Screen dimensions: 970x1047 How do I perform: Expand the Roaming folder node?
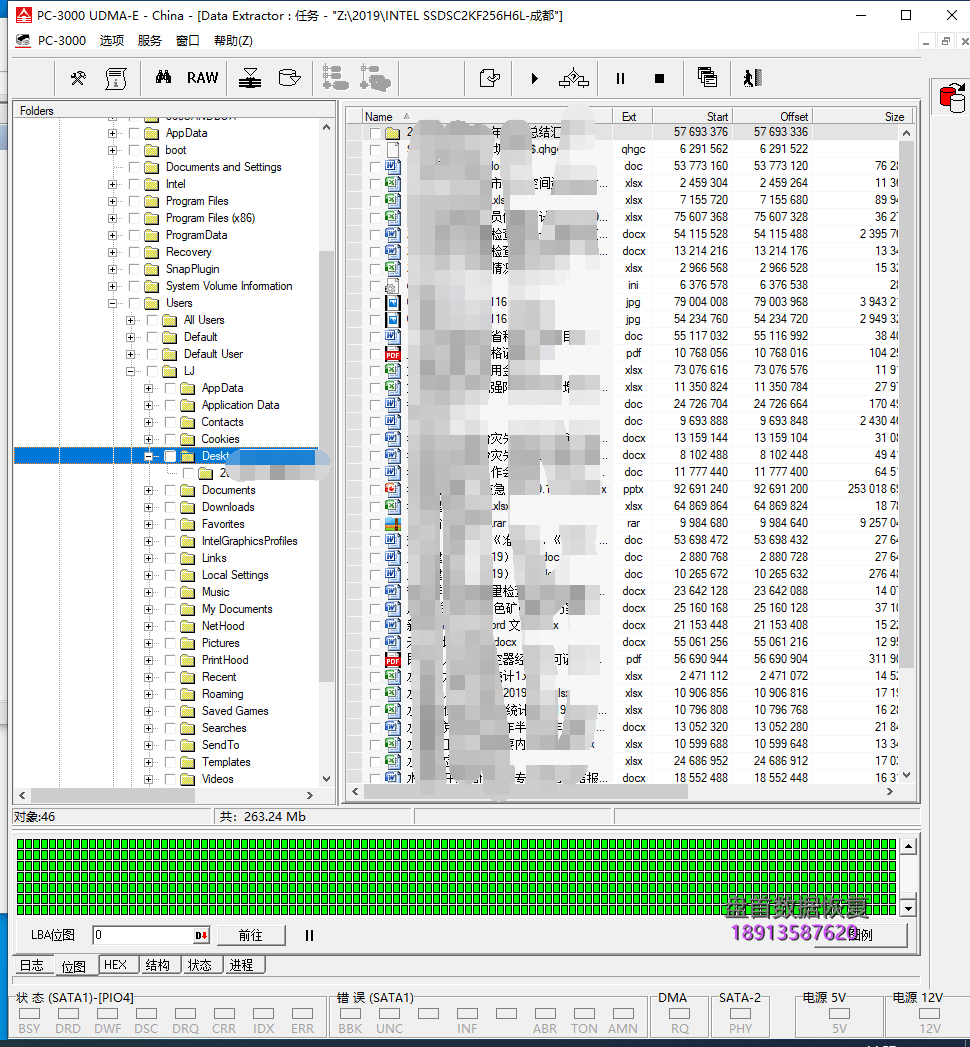(x=148, y=694)
